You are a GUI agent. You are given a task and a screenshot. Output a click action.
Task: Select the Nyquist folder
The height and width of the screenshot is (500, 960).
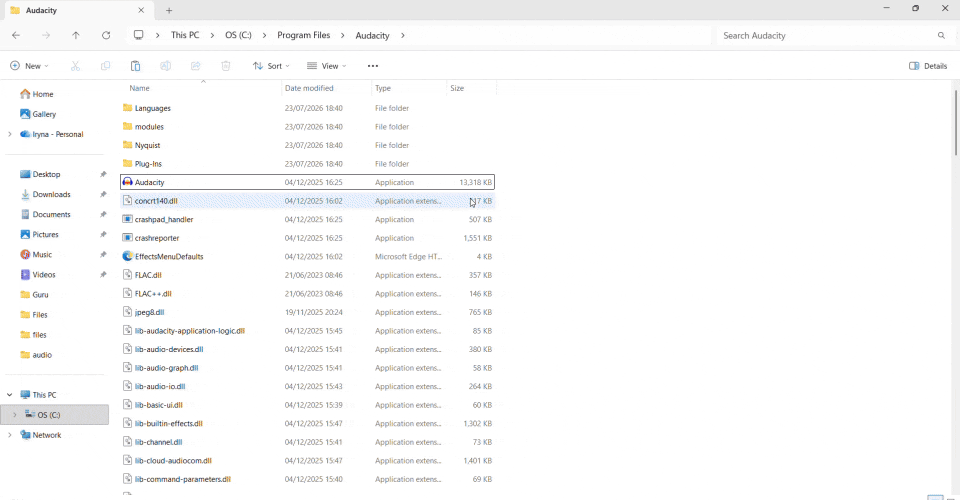(x=307, y=145)
